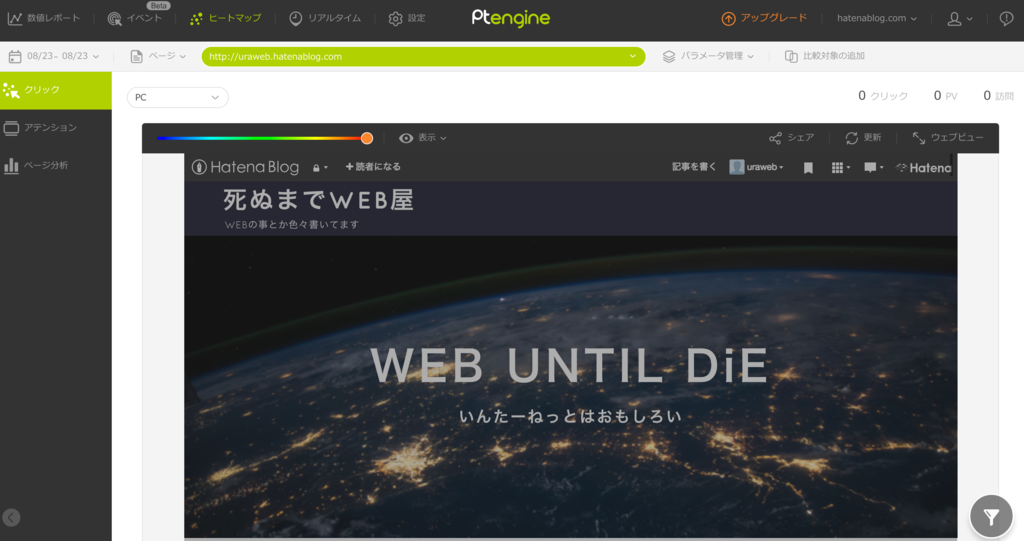Image resolution: width=1024 pixels, height=541 pixels.
Task: Open パラメータ管理 parameter management dropdown
Action: point(708,56)
